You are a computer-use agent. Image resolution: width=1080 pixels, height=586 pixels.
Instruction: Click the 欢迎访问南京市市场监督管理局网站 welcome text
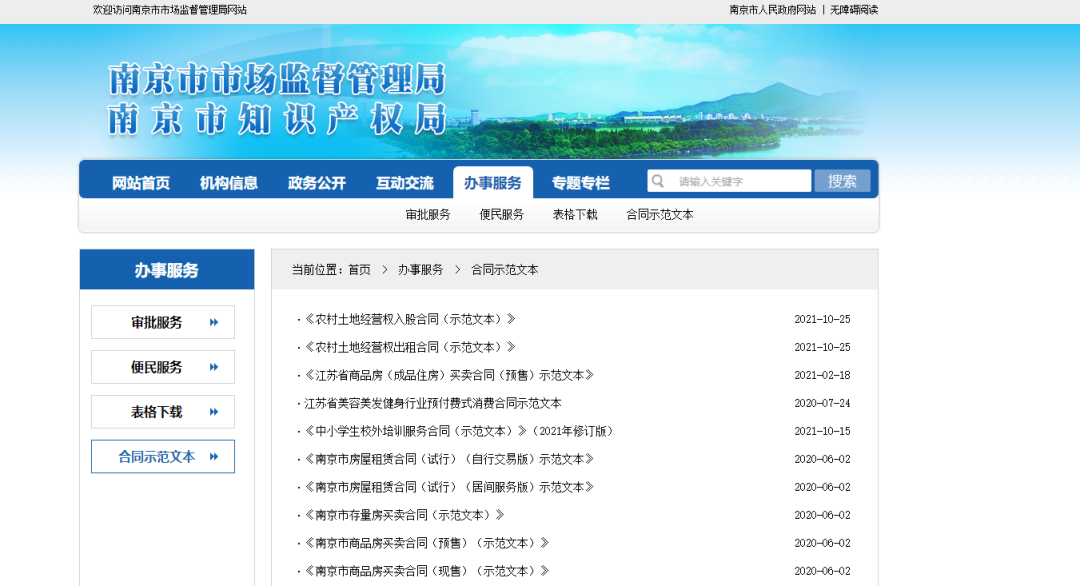click(x=169, y=10)
